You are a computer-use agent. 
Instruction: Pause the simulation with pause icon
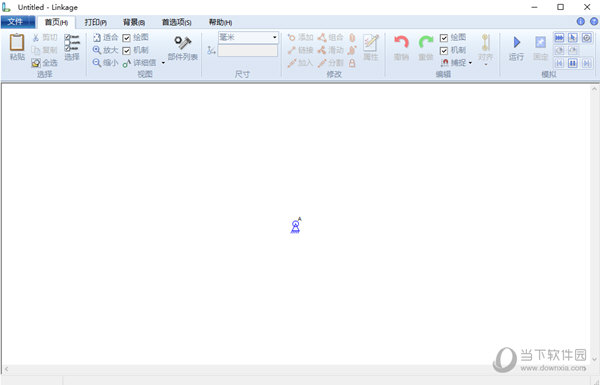coord(572,63)
